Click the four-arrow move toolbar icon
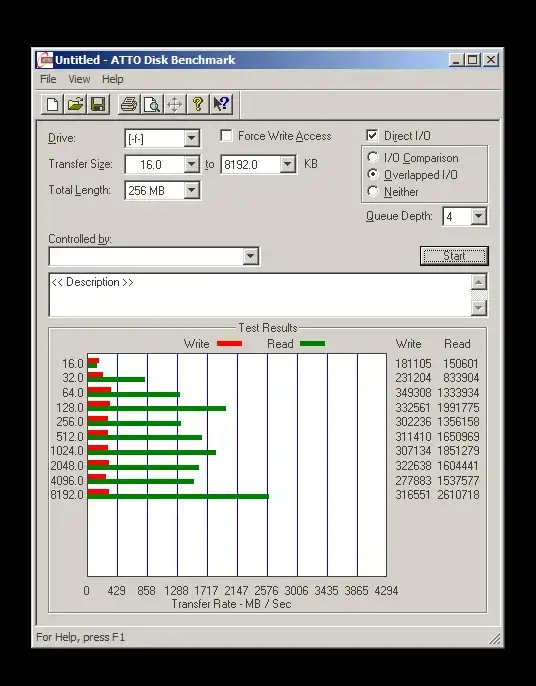Viewport: 536px width, 686px height. tap(175, 104)
